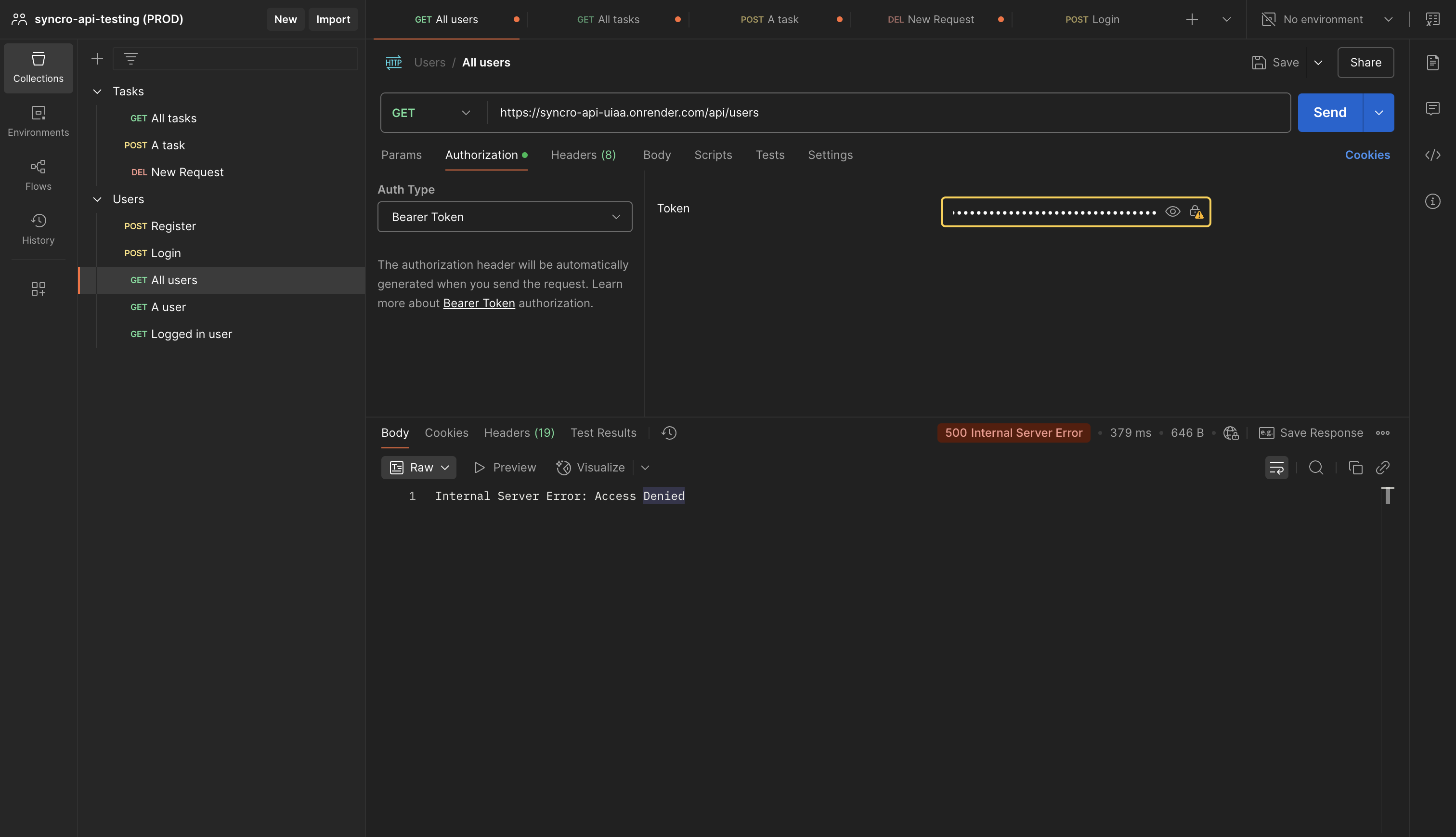The image size is (1456, 837).
Task: Click the HTTP request type icon
Action: [x=393, y=62]
